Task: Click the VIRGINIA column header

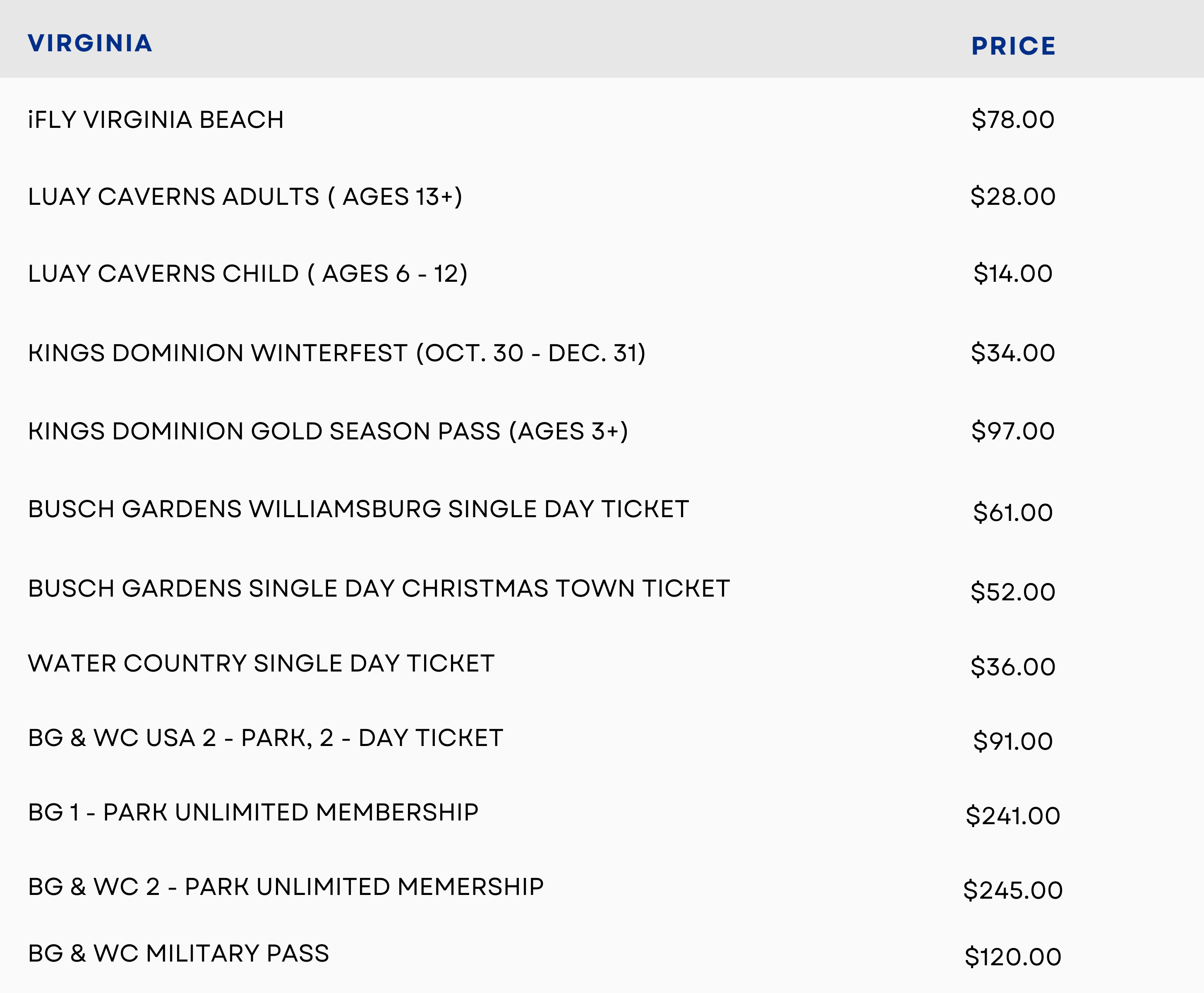Action: (90, 43)
